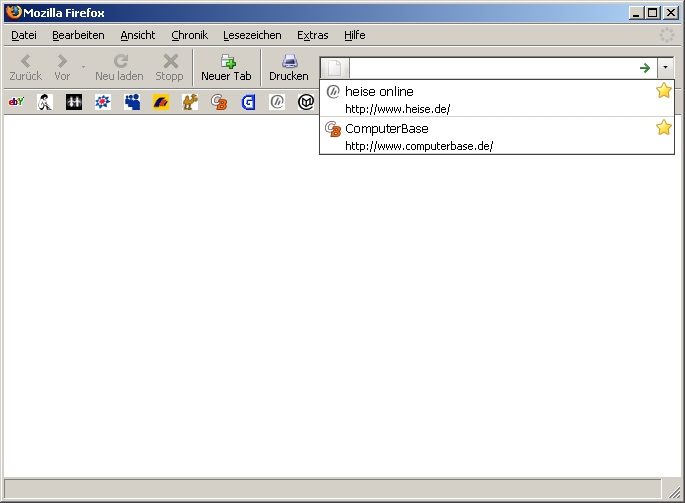Click the star beside ComputerBase
The height and width of the screenshot is (503, 685).
pyautogui.click(x=664, y=128)
